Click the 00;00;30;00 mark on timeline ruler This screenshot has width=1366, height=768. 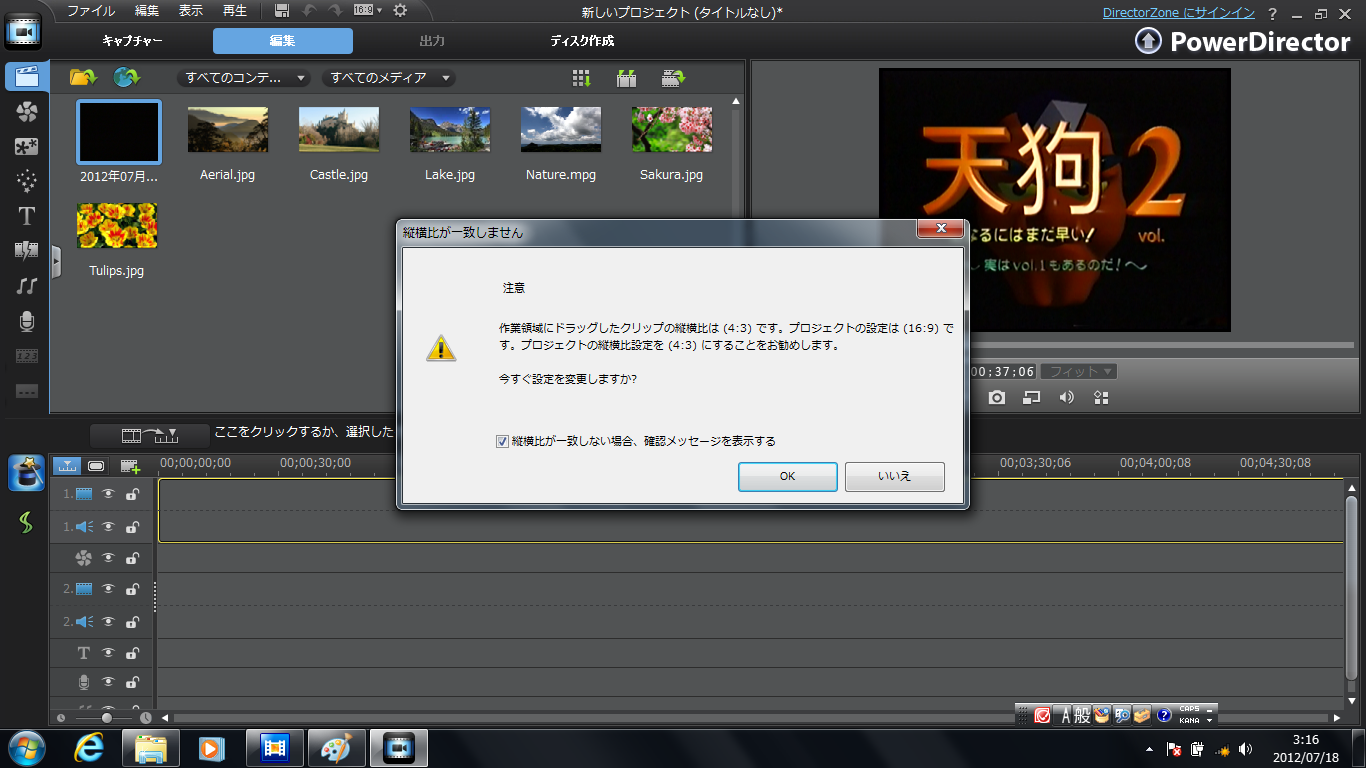tap(315, 463)
